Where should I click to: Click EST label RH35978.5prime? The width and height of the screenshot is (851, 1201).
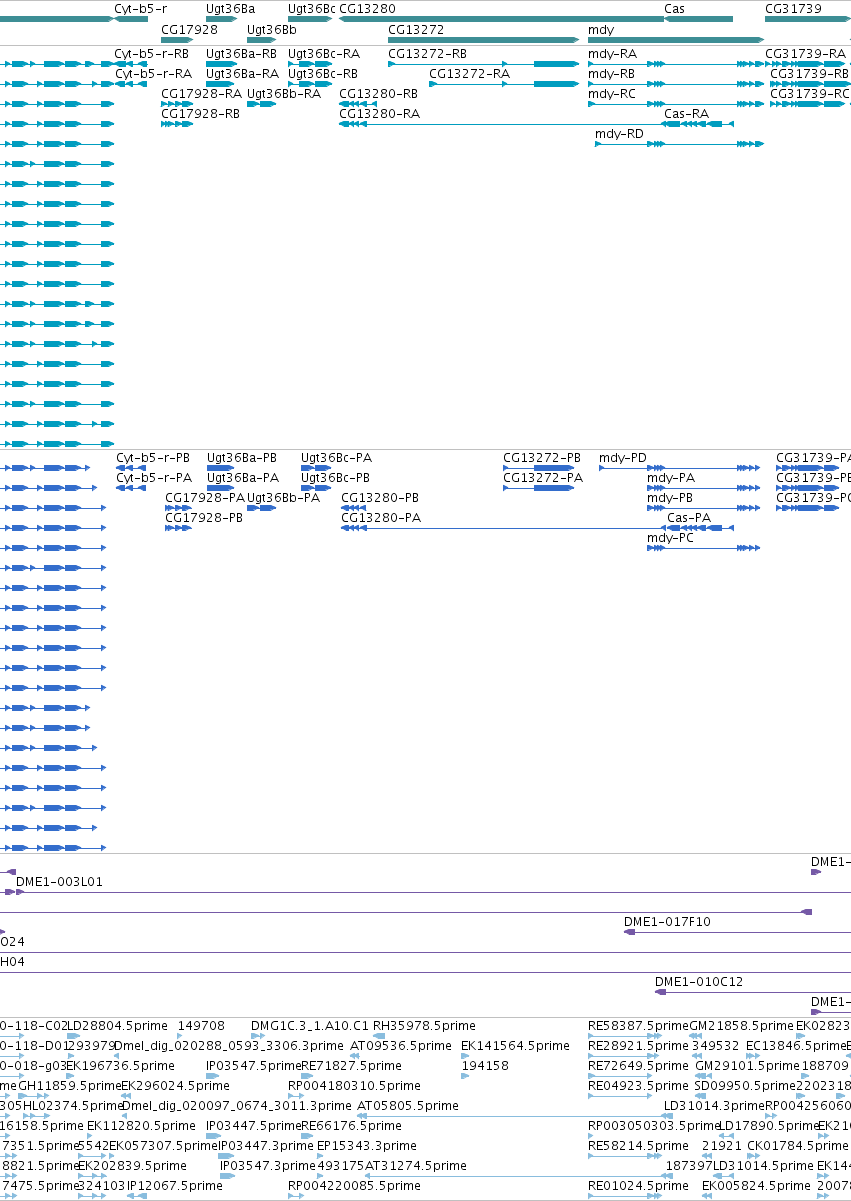point(424,1025)
